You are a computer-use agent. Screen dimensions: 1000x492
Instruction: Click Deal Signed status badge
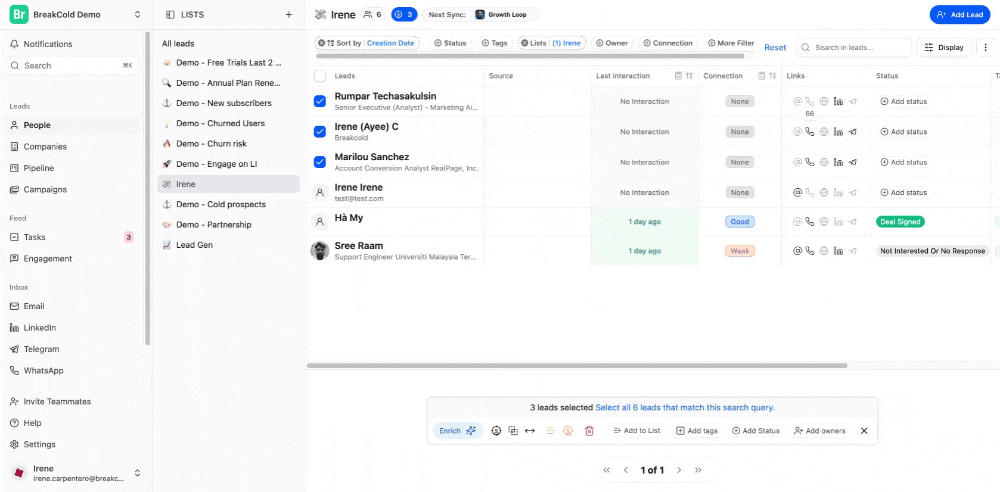click(x=900, y=222)
